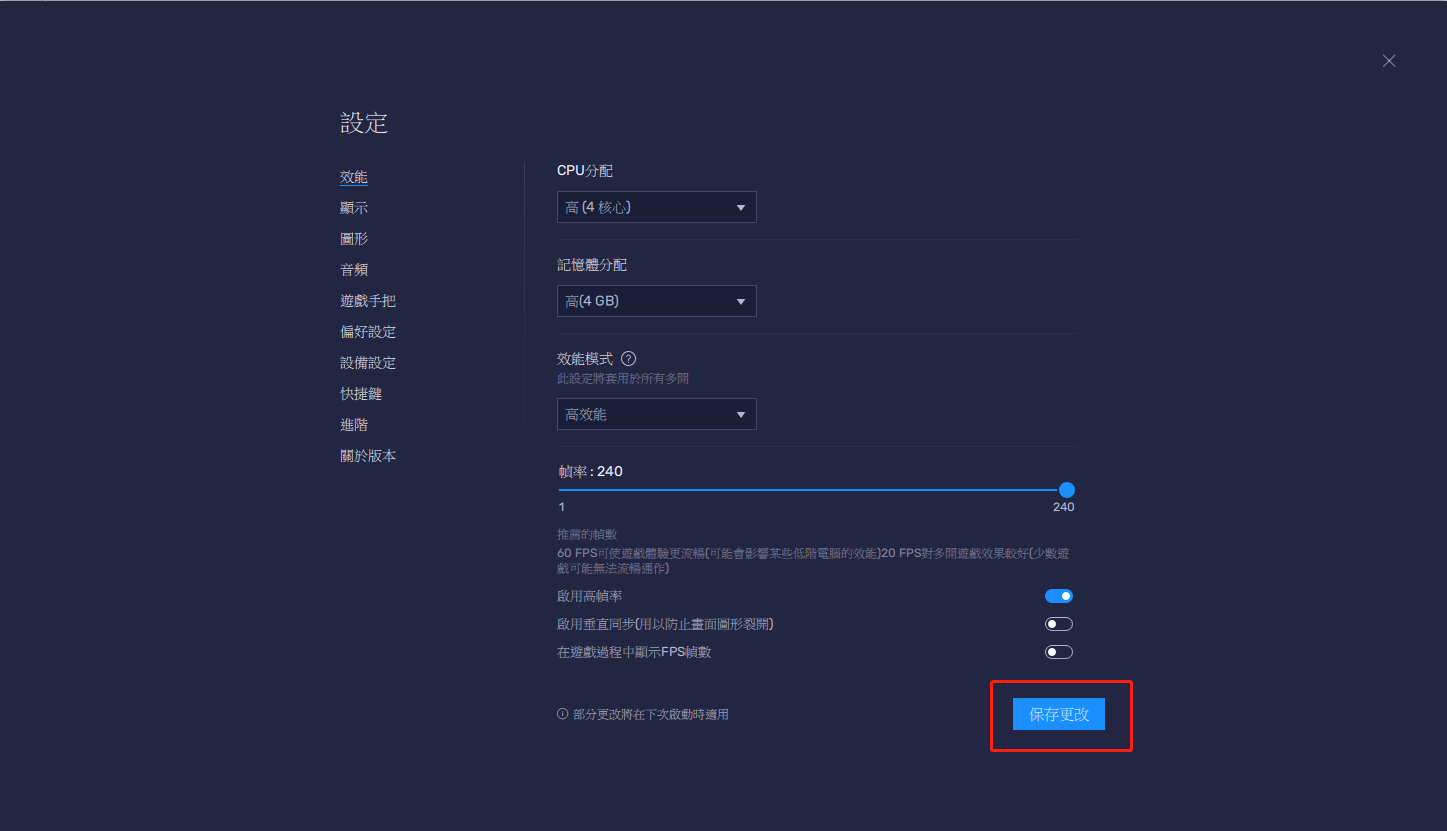Screen dimensions: 1447x831
Task: Select the 效能 settings tab
Action: click(354, 177)
